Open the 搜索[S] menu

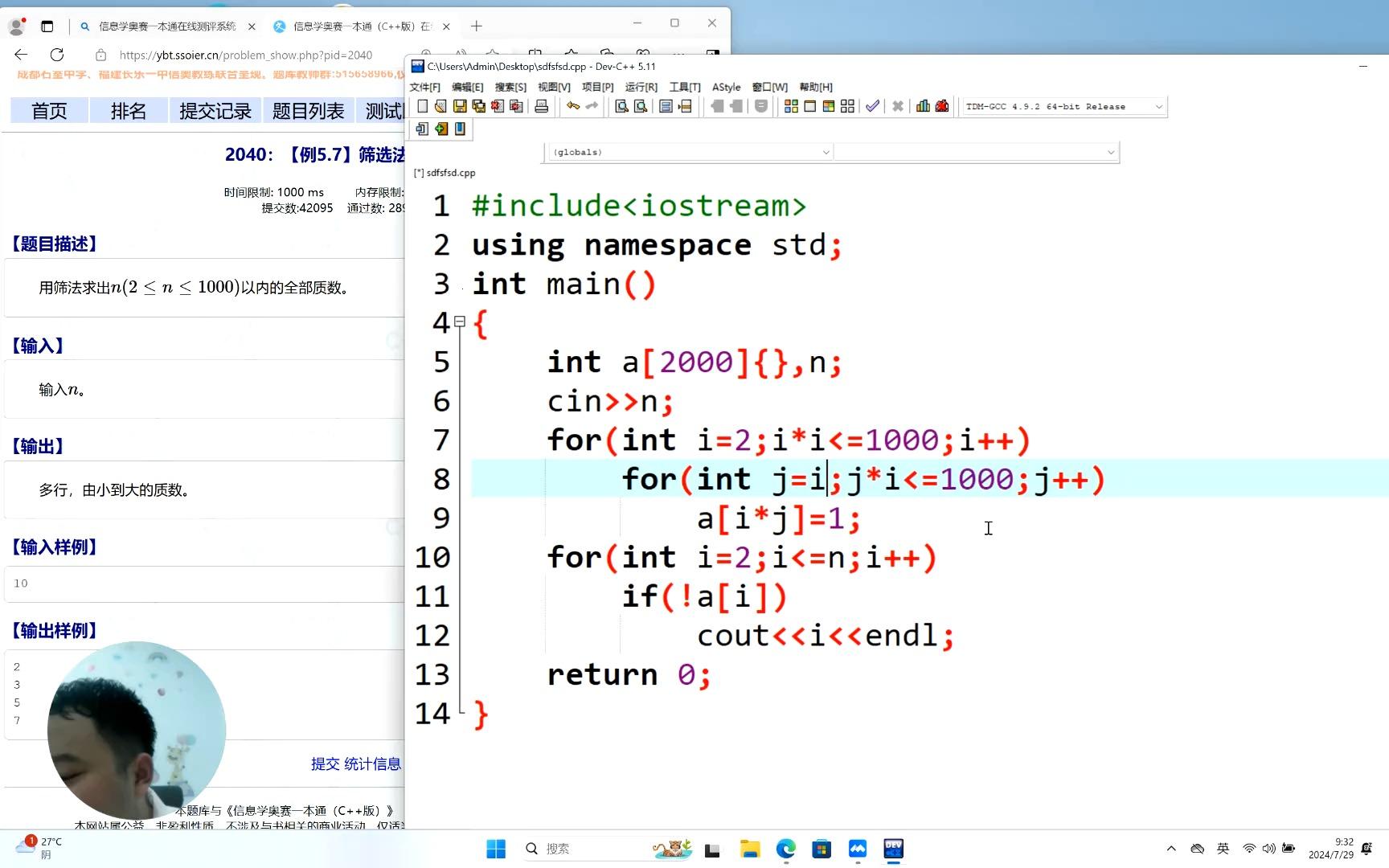click(x=510, y=87)
